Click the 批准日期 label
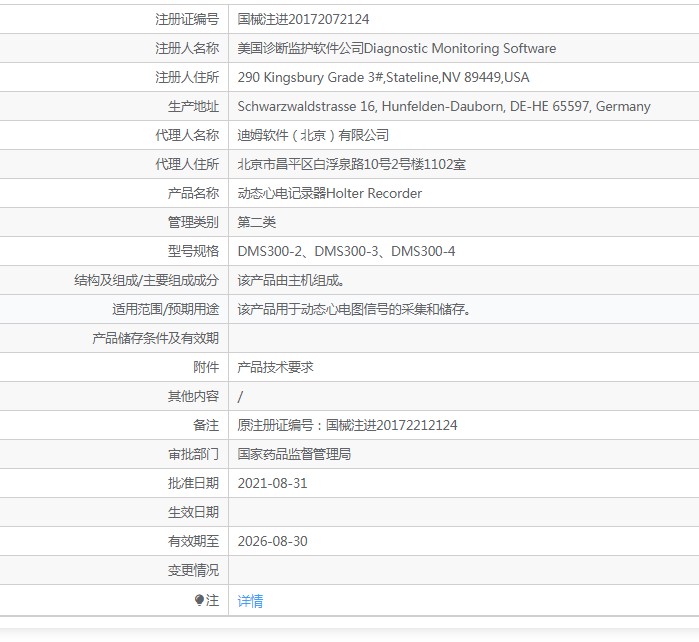699x642 pixels. click(x=193, y=483)
